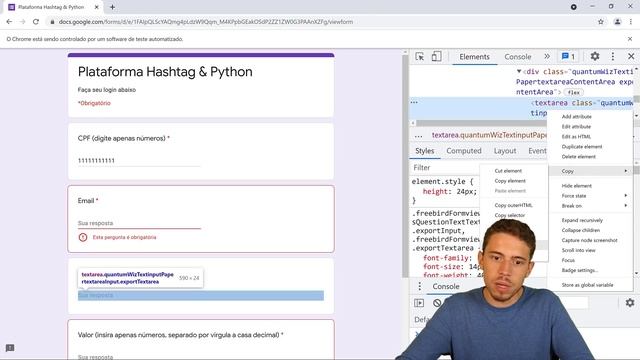
Task: Choose Delete element from context menu
Action: tap(578, 157)
